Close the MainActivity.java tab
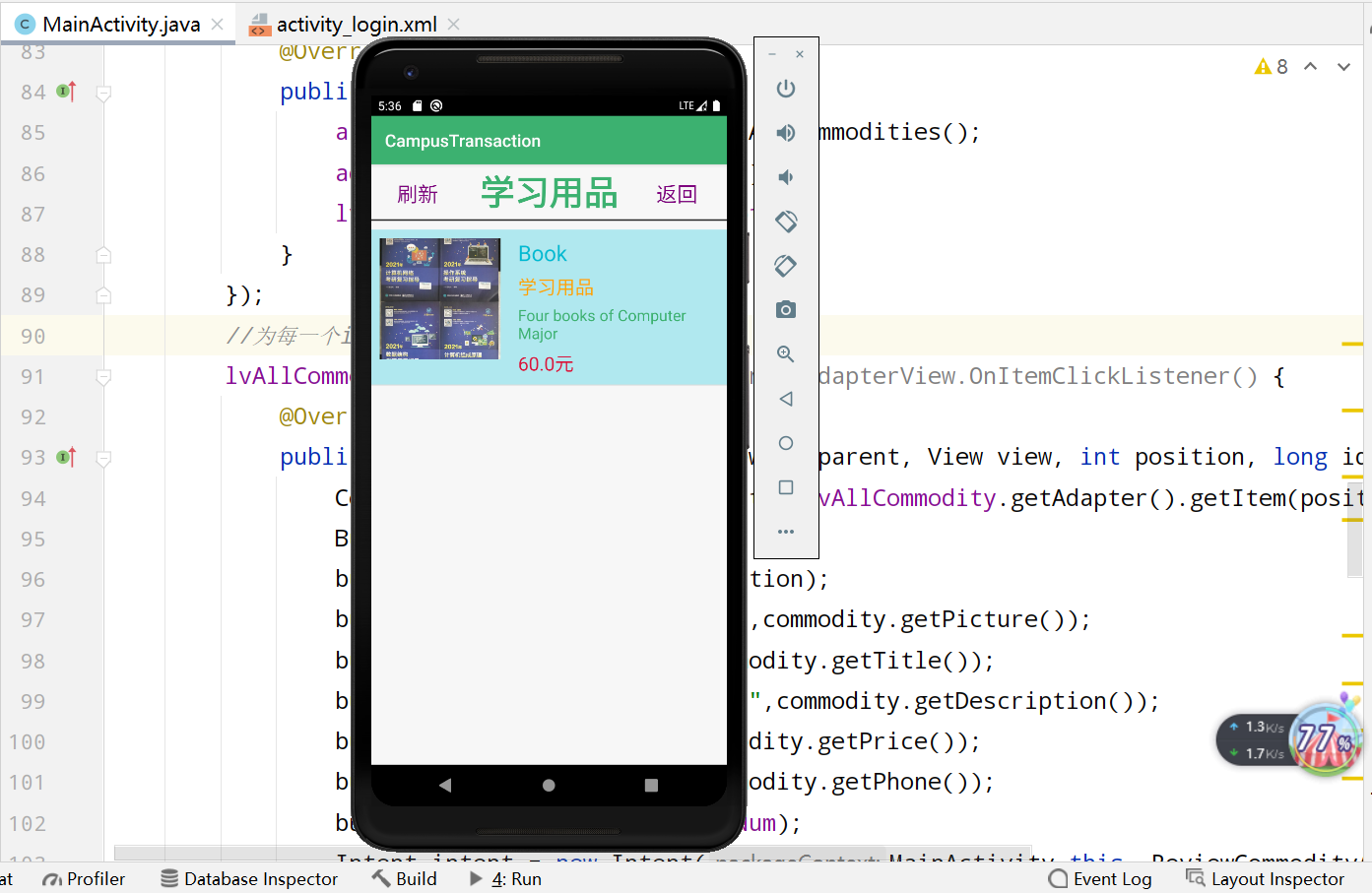 pos(217,24)
